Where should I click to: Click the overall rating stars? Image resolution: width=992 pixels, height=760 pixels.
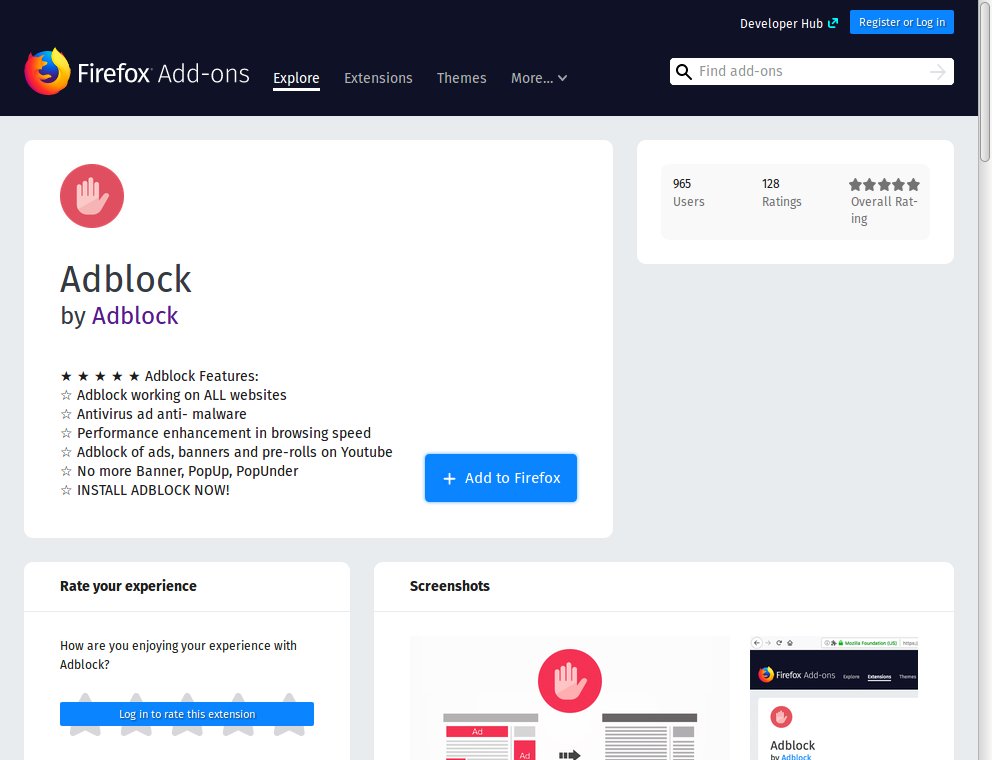click(884, 184)
